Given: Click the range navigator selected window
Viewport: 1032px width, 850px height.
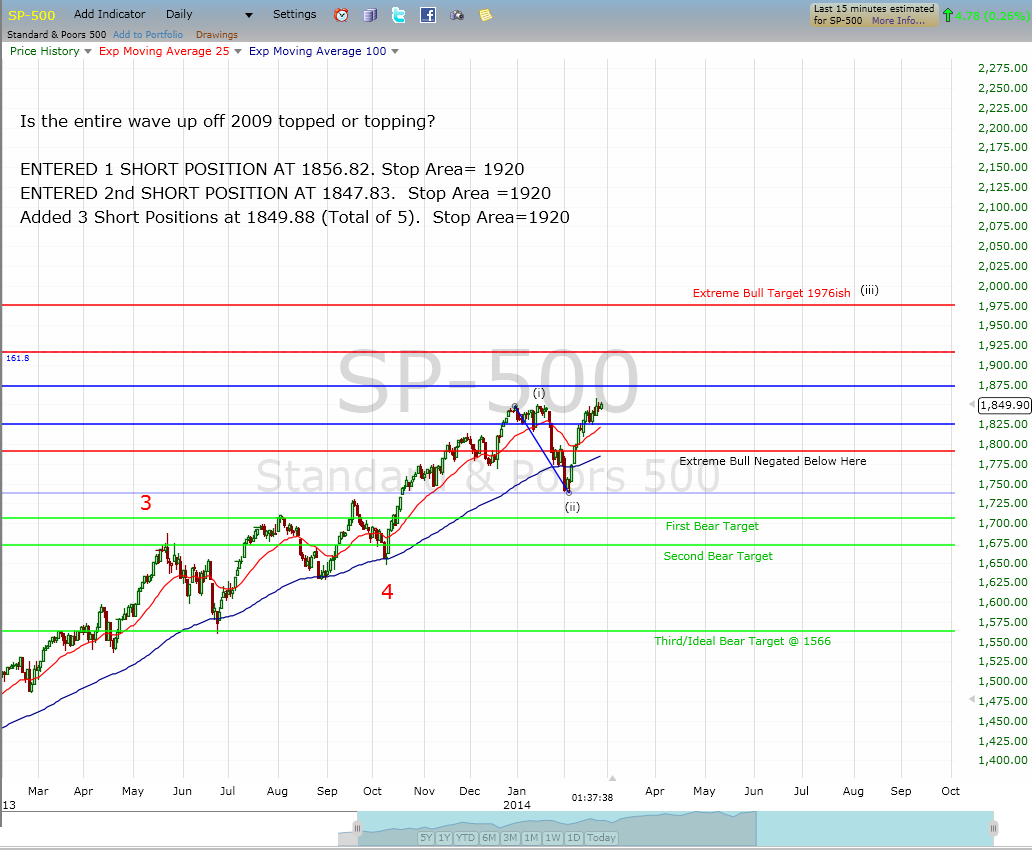Looking at the screenshot, I should pyautogui.click(x=675, y=828).
